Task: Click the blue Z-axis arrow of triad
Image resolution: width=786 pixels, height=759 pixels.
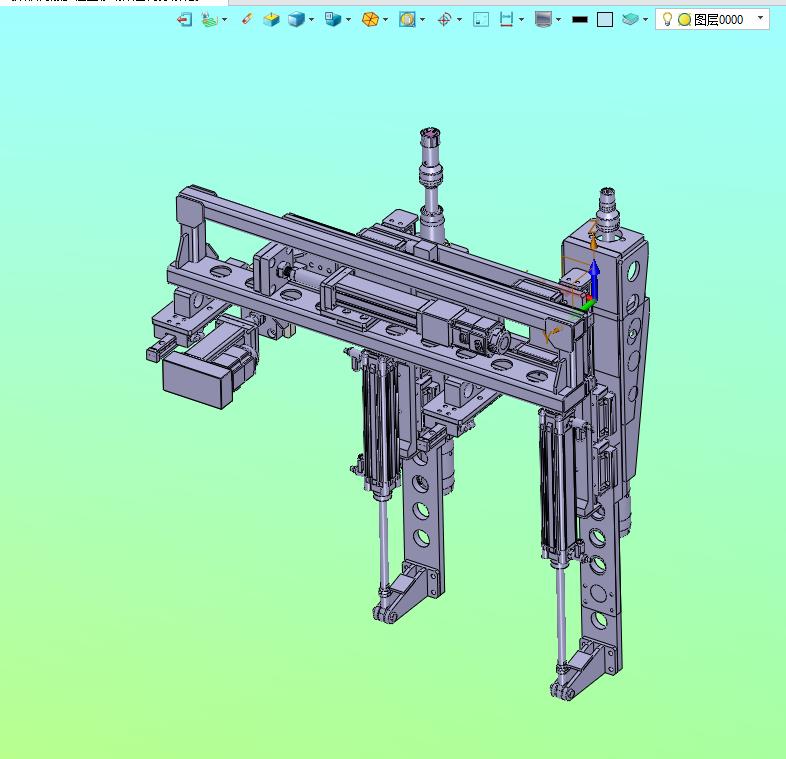Action: [595, 278]
